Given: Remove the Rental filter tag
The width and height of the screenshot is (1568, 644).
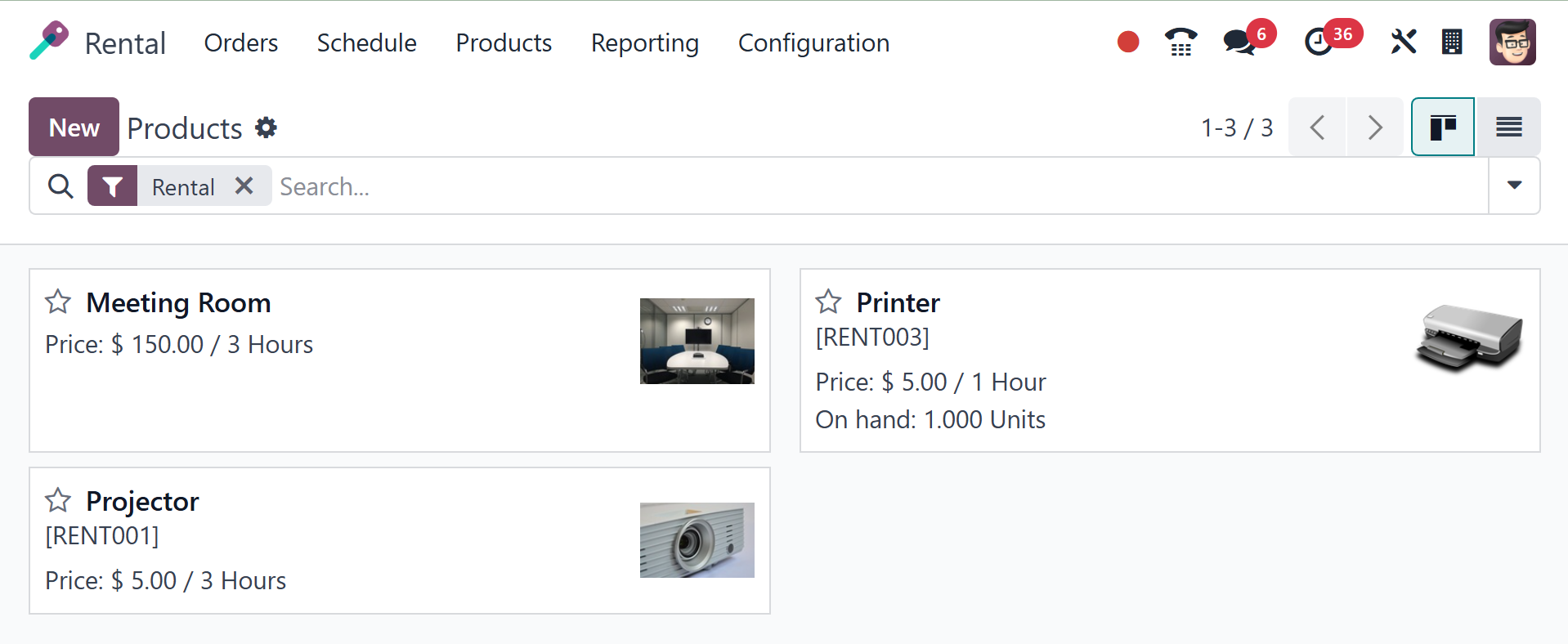Looking at the screenshot, I should [244, 186].
